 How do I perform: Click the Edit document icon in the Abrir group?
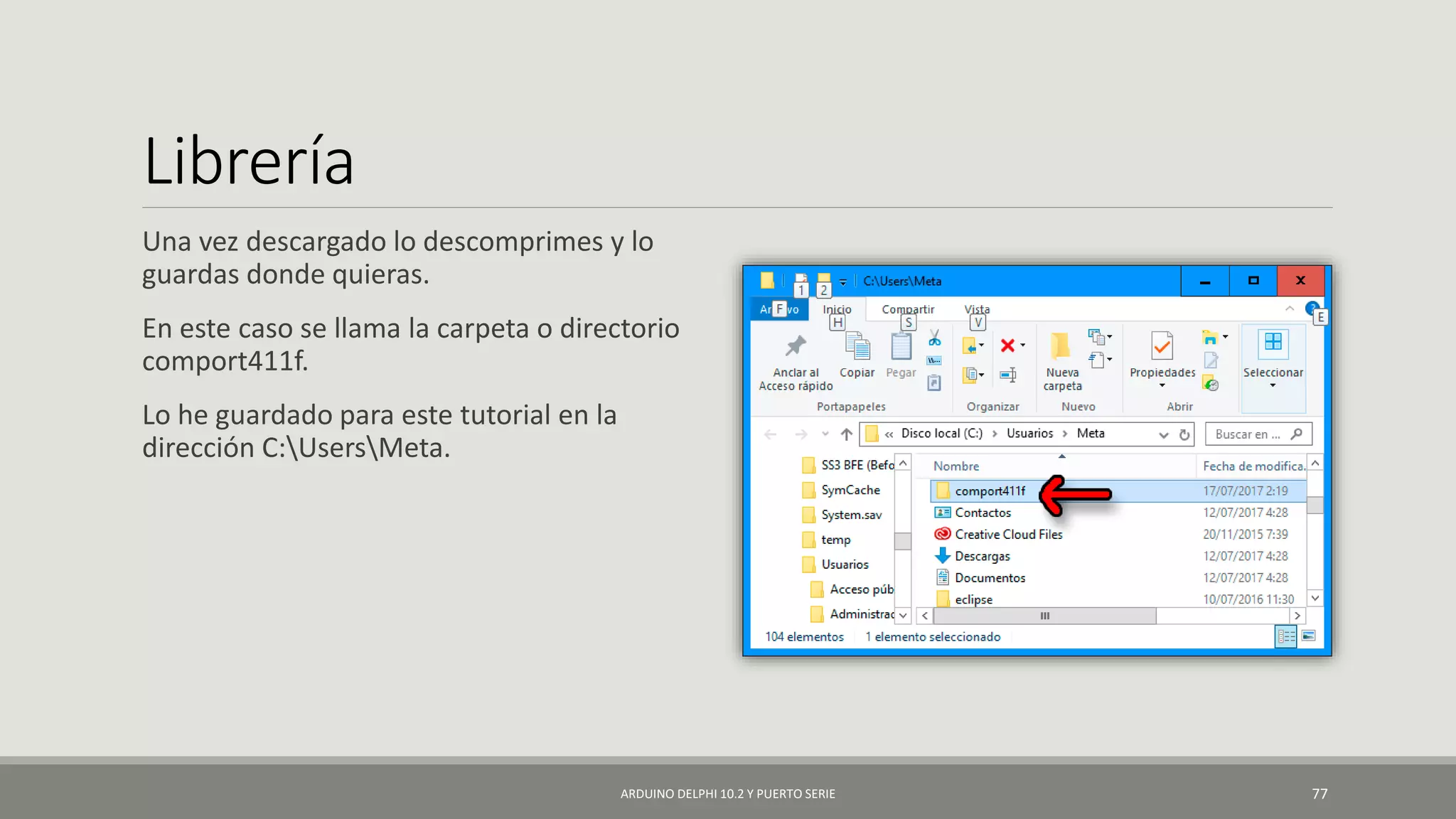pos(1211,360)
